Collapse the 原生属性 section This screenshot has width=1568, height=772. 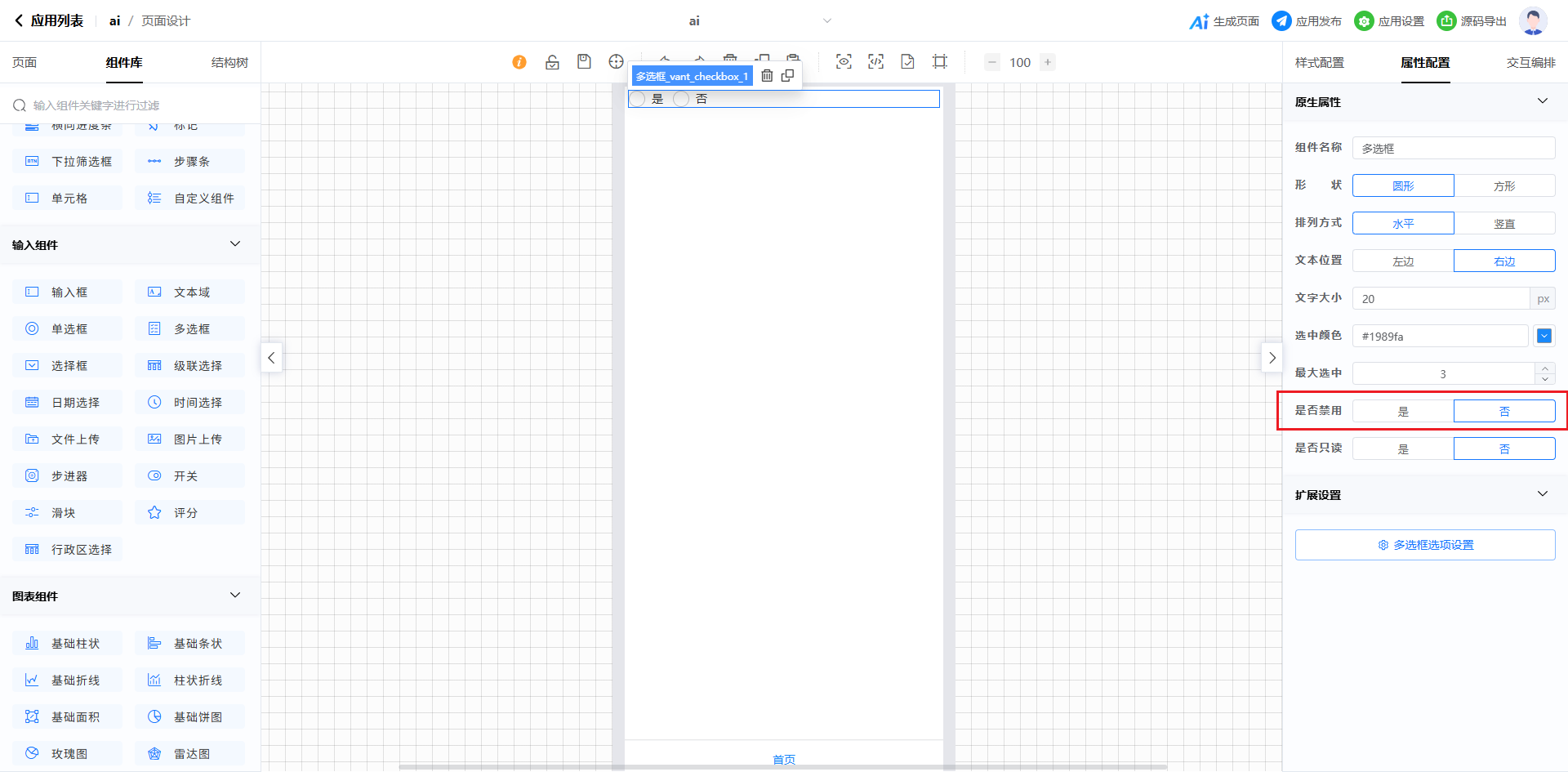coord(1542,101)
